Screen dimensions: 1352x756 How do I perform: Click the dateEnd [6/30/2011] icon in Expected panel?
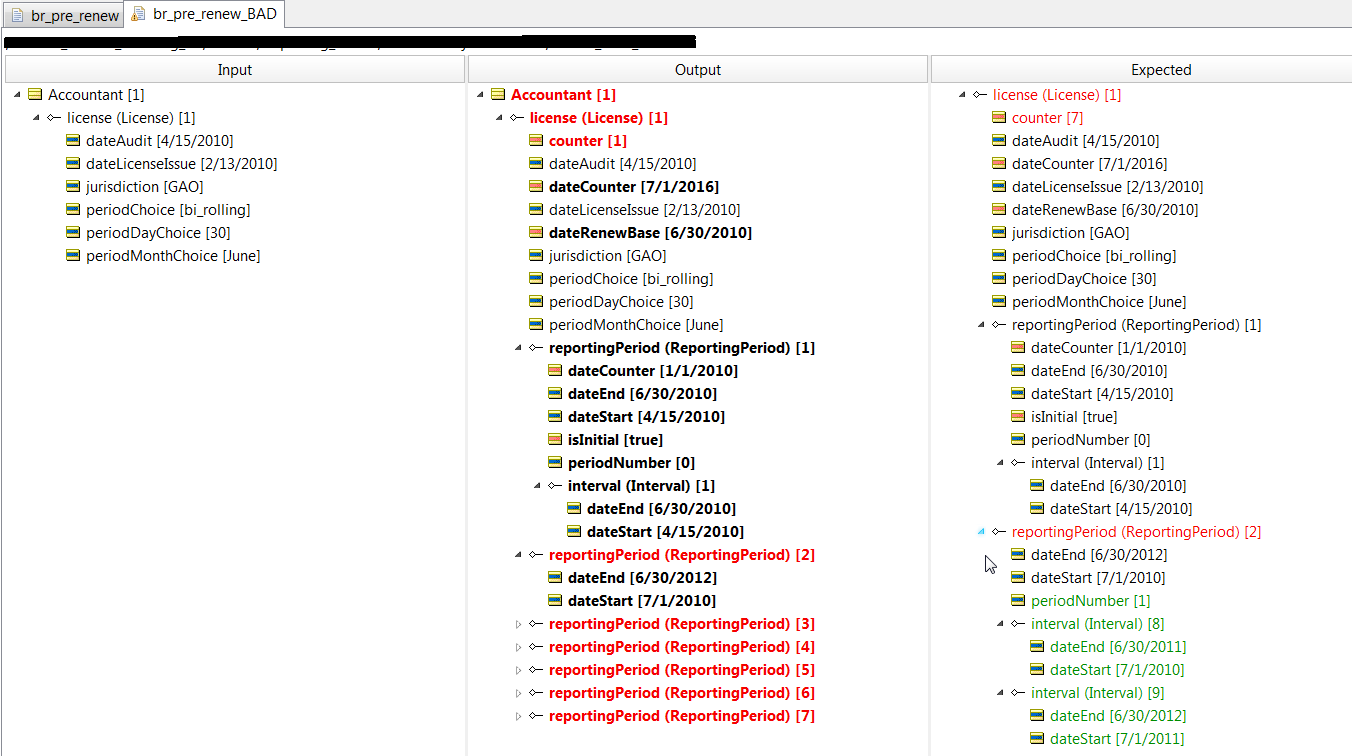click(x=1037, y=647)
